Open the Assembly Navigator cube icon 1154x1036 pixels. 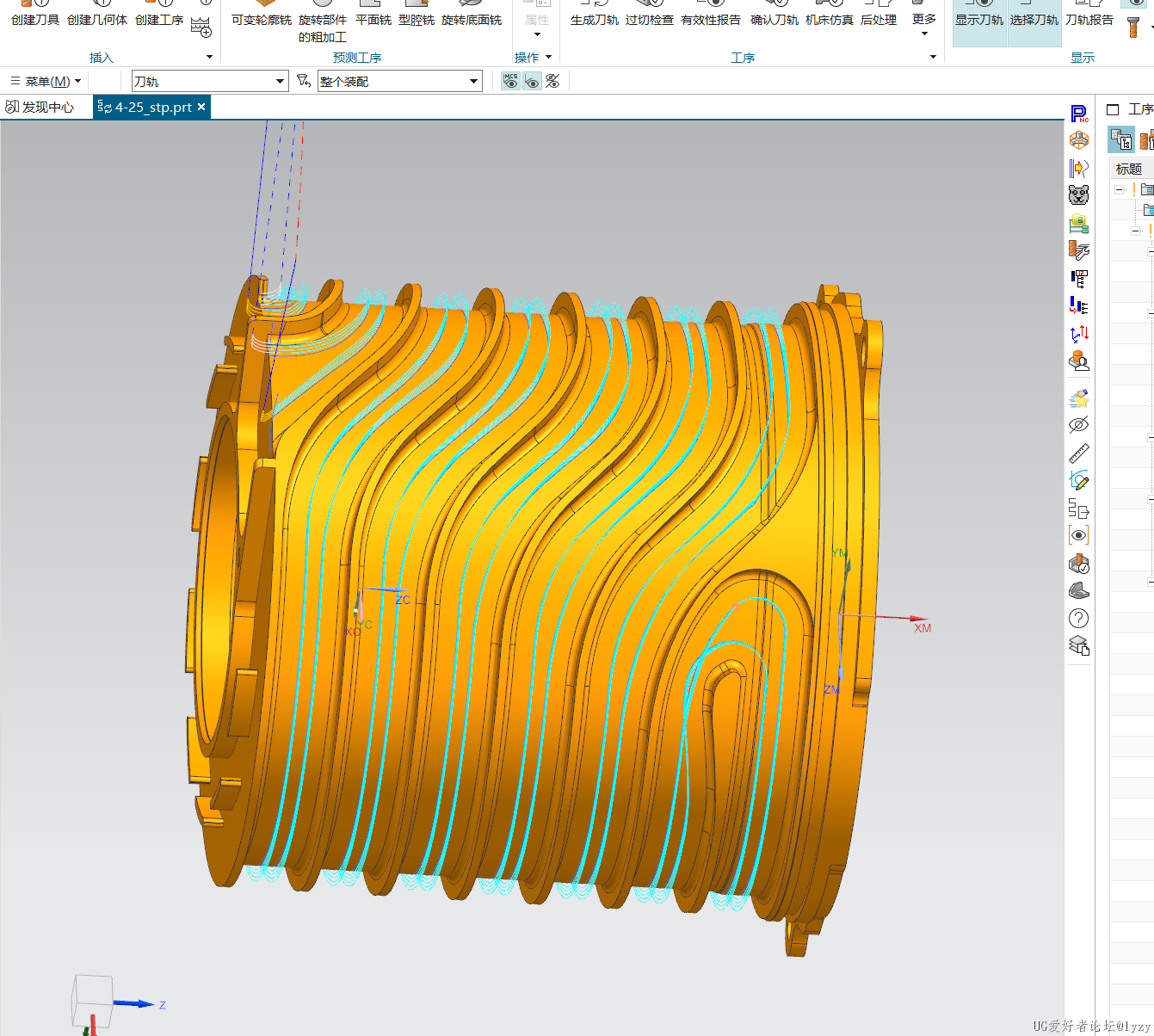1079,140
